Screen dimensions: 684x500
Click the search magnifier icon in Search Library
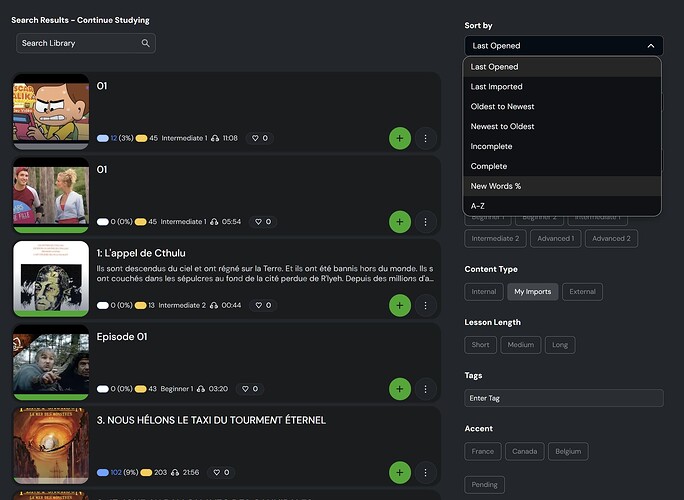pos(146,43)
